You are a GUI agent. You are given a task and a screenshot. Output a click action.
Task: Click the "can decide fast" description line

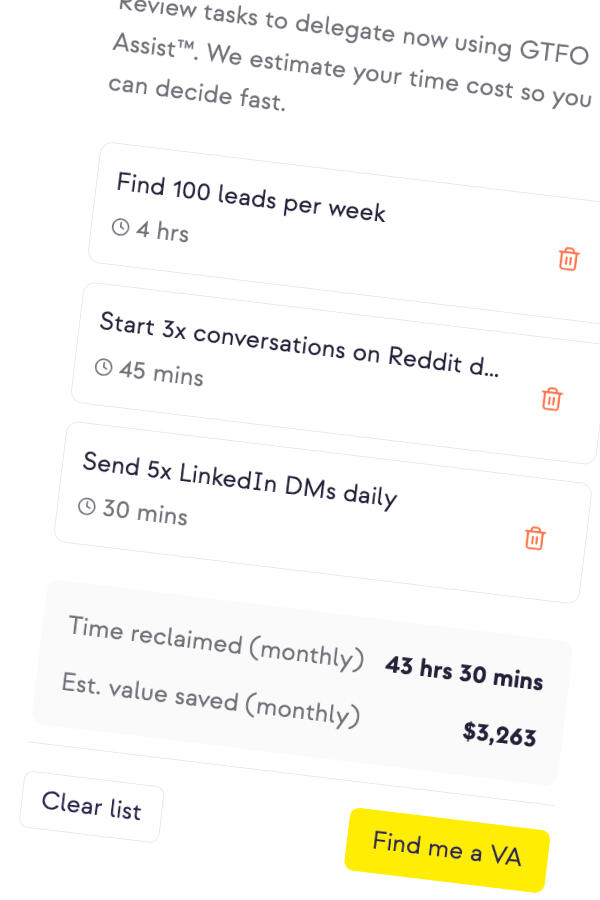(196, 93)
